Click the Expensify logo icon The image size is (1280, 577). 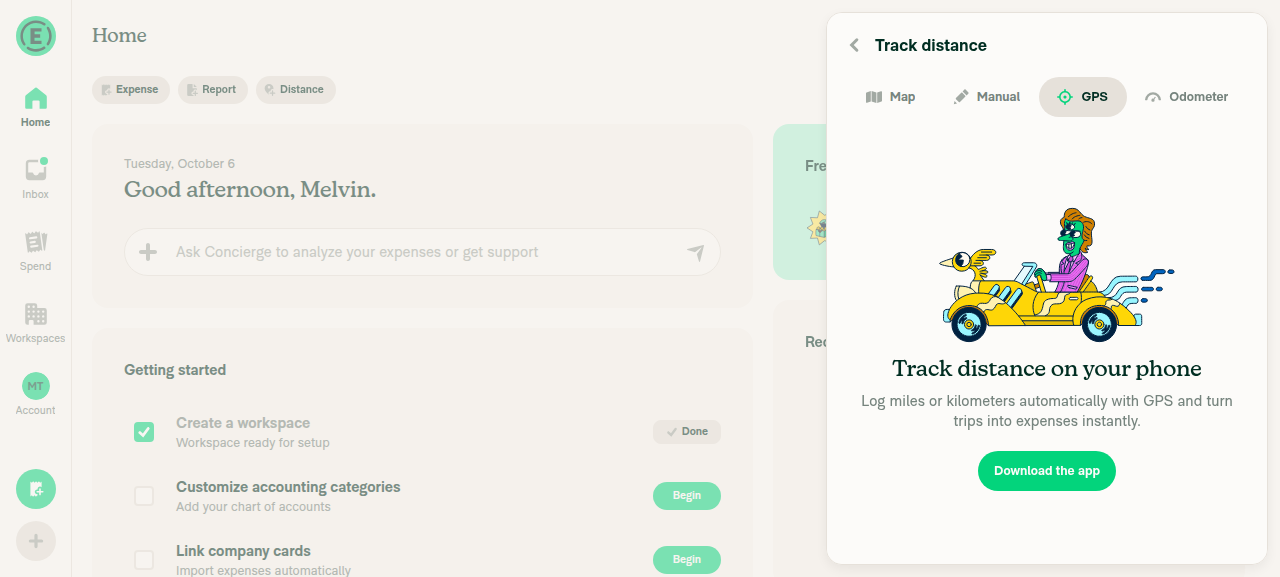point(36,36)
